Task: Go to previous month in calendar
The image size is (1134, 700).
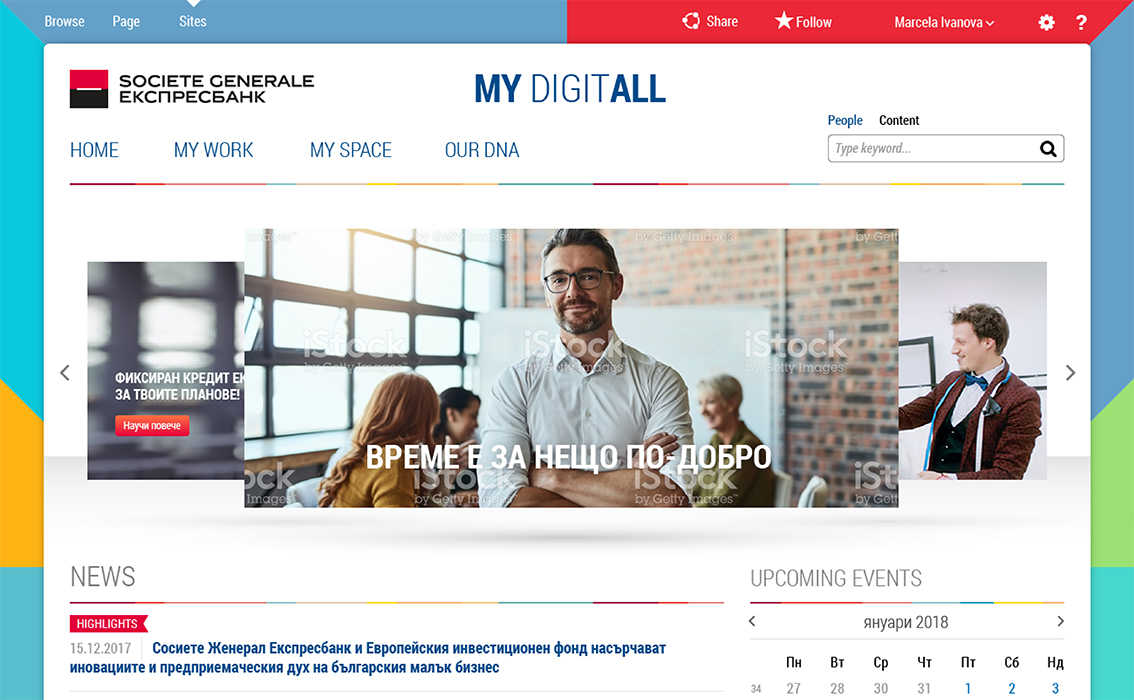Action: tap(752, 621)
